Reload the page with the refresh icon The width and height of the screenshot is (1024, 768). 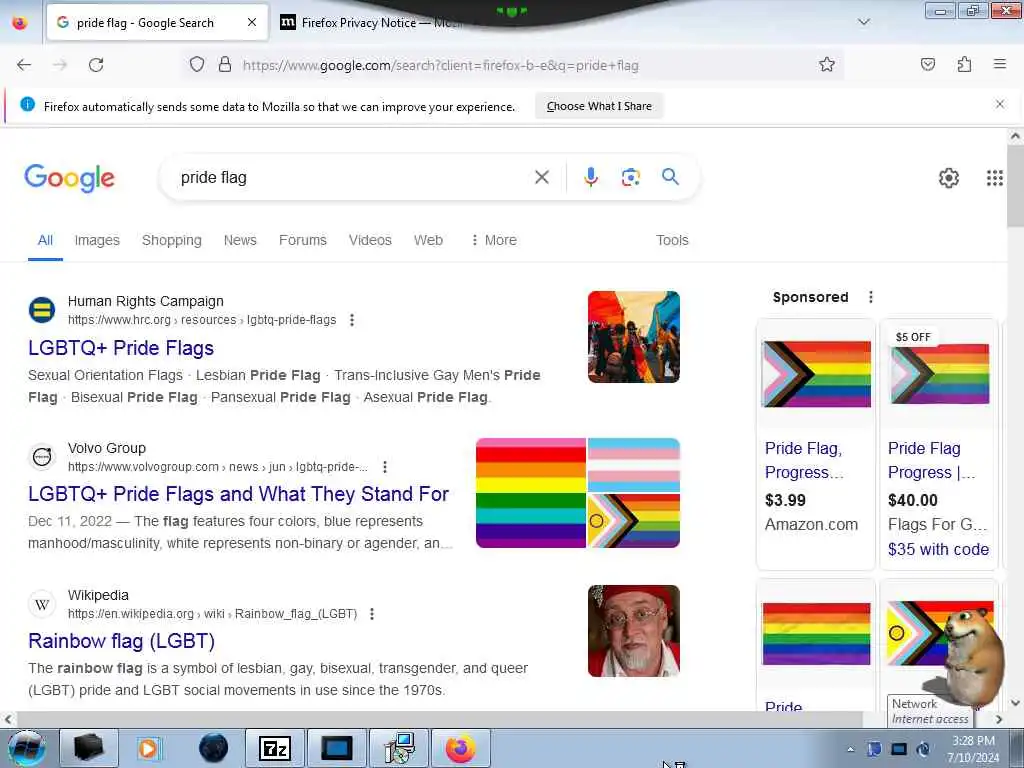pyautogui.click(x=96, y=65)
